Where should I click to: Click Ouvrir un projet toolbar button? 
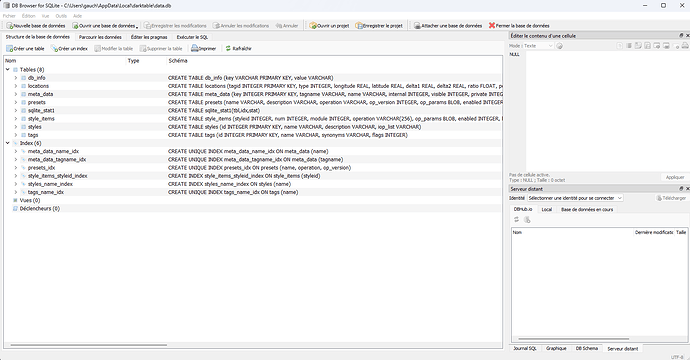coord(329,26)
